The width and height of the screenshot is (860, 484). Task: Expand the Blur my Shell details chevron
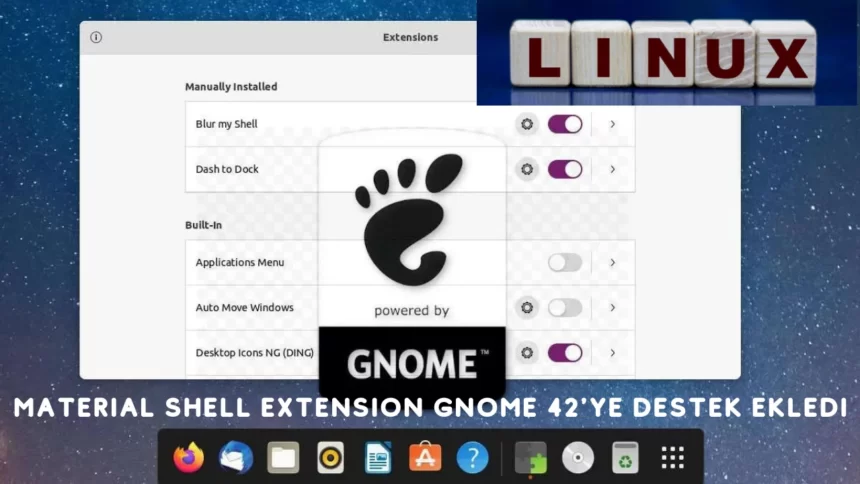[612, 124]
